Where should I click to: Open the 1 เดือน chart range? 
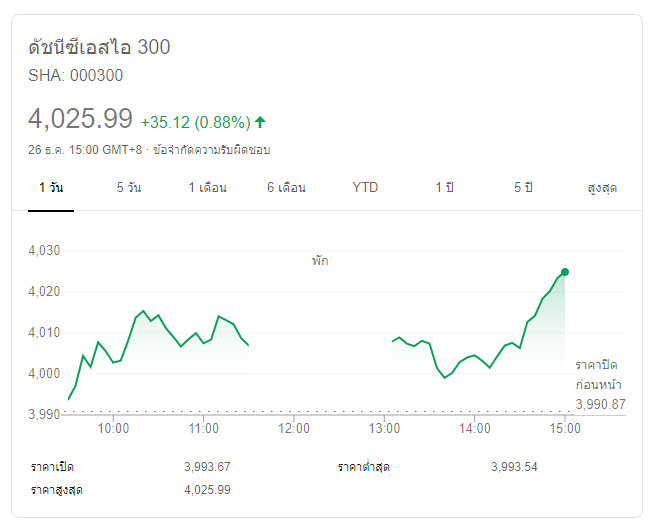pyautogui.click(x=207, y=188)
